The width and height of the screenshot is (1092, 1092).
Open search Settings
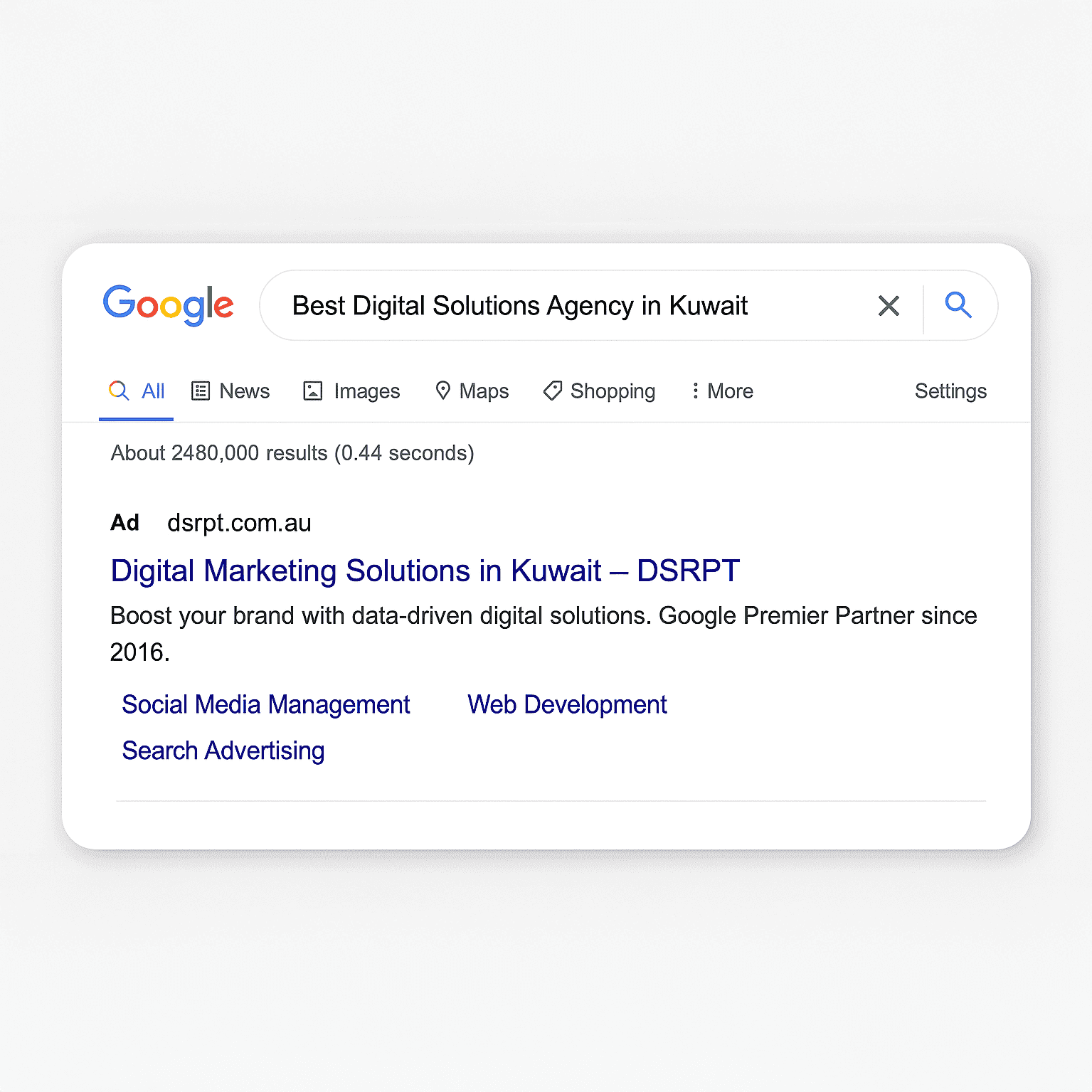(950, 391)
